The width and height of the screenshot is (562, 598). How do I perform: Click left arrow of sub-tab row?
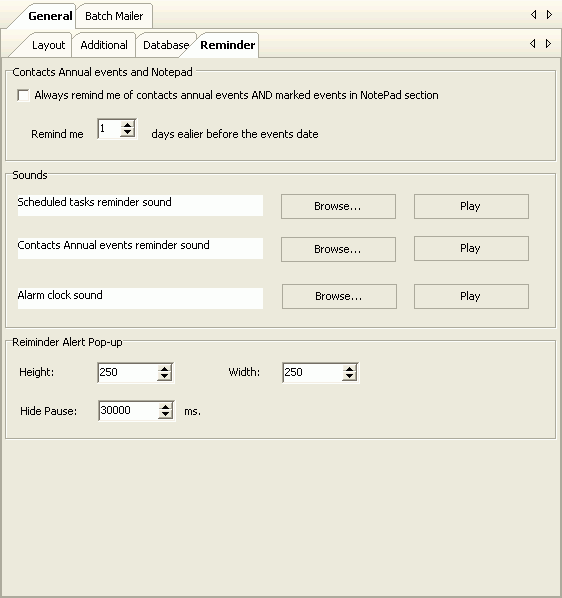[533, 44]
